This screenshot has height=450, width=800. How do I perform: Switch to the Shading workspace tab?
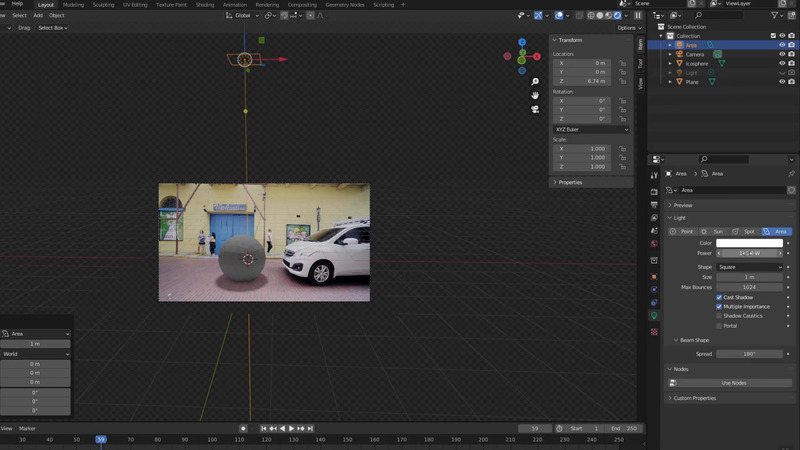point(204,4)
